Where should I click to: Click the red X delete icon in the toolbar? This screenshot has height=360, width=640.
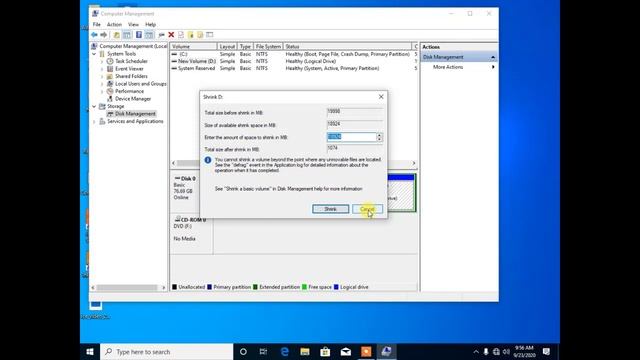pyautogui.click(x=171, y=35)
